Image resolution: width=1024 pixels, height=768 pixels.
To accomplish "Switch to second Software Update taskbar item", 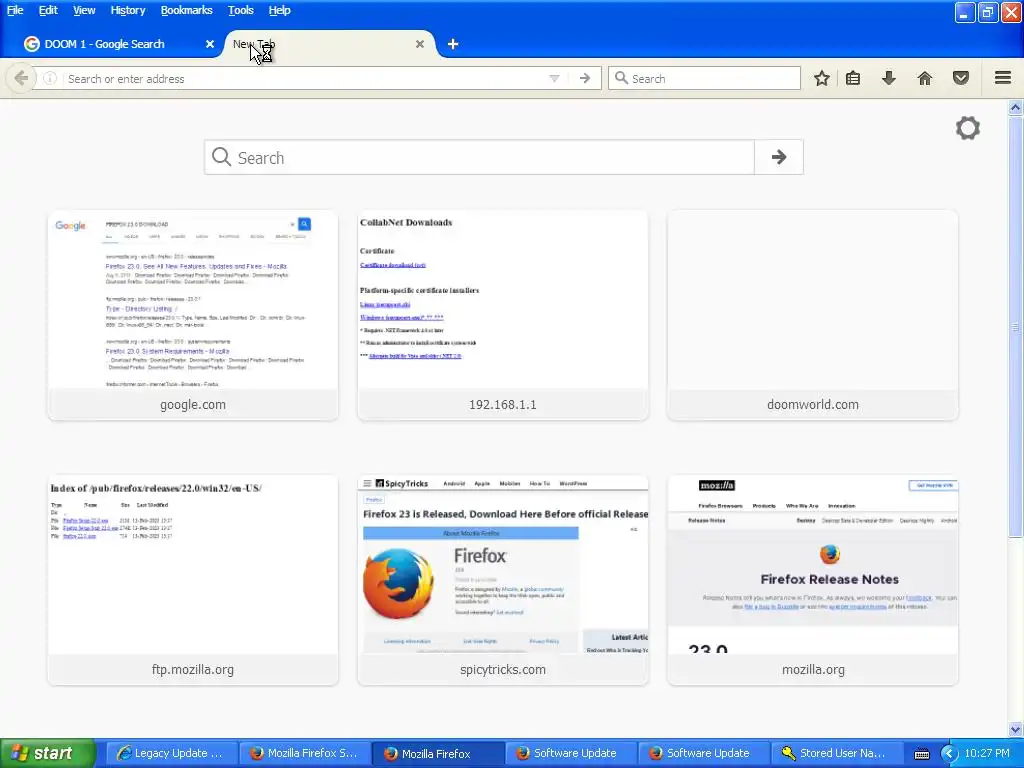I will coord(704,753).
